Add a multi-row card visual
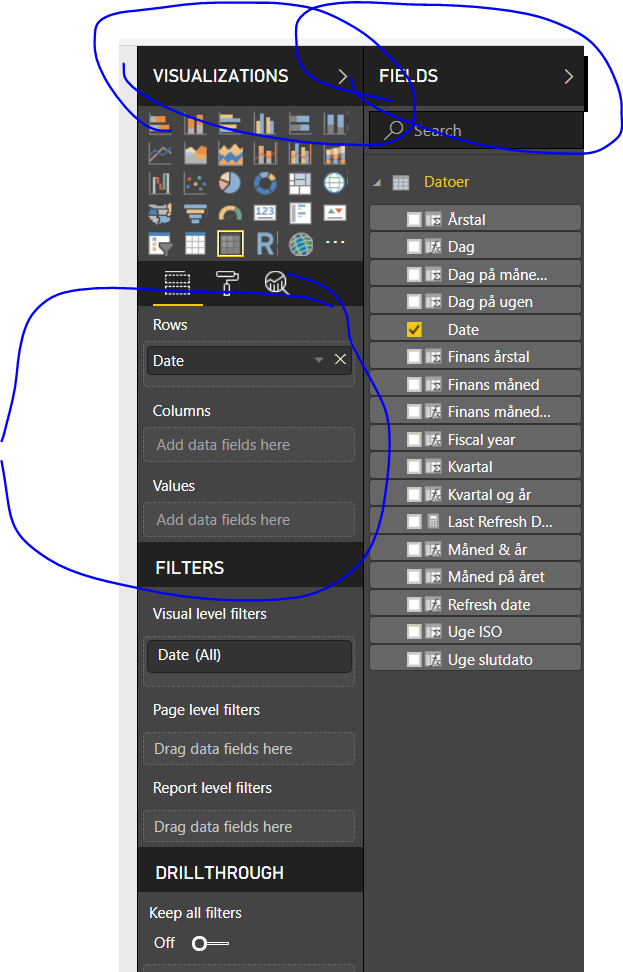Viewport: 623px width, 972px height. [x=300, y=214]
